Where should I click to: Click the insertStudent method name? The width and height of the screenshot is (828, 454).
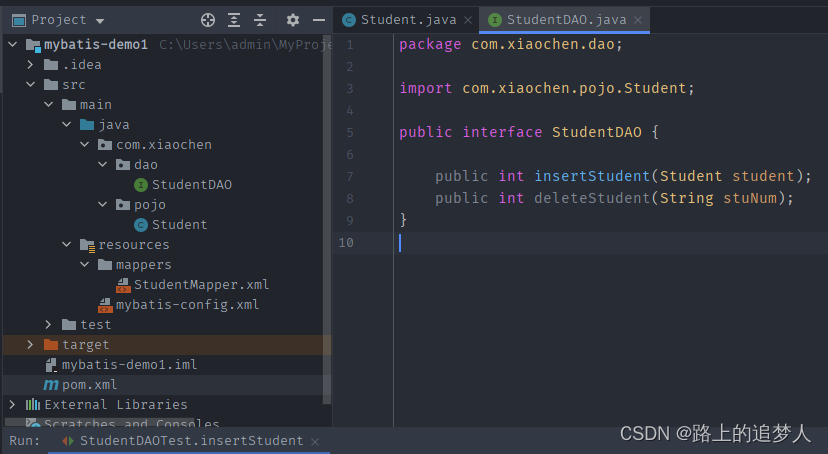tap(591, 176)
